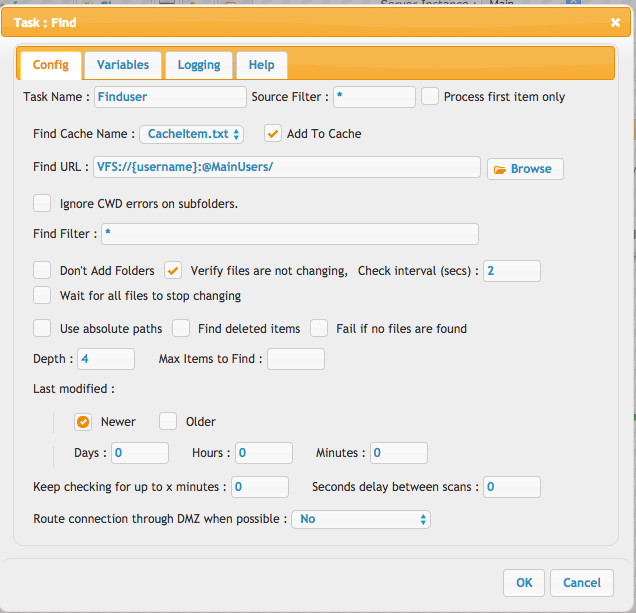636x613 pixels.
Task: Open the Route connection through DMZ dropdown
Action: (361, 519)
